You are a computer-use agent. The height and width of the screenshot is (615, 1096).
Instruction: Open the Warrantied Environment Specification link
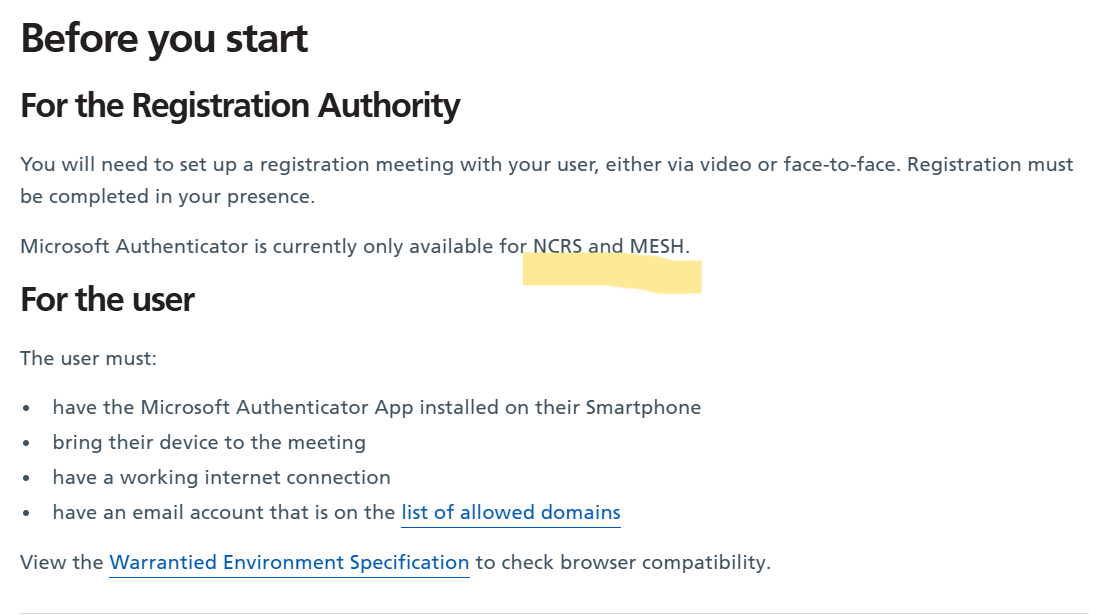pyautogui.click(x=289, y=562)
